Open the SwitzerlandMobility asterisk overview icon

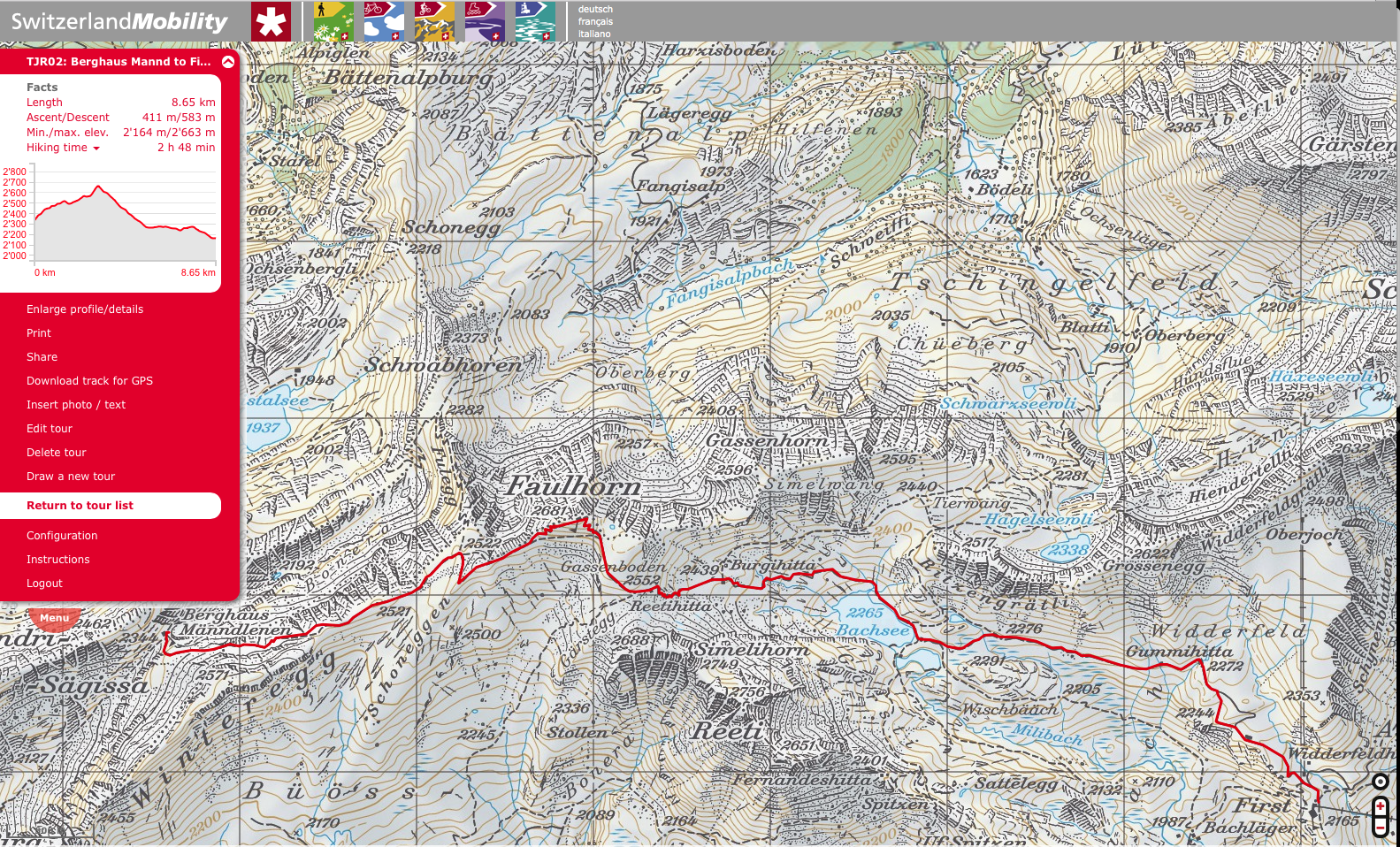pos(271,21)
